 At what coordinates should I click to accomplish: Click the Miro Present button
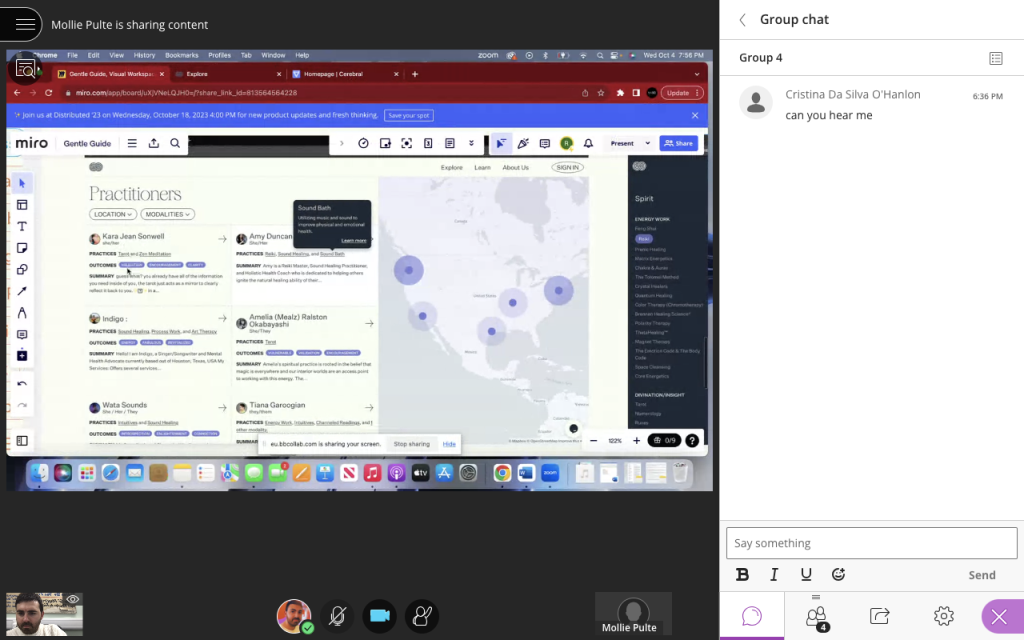coord(622,143)
